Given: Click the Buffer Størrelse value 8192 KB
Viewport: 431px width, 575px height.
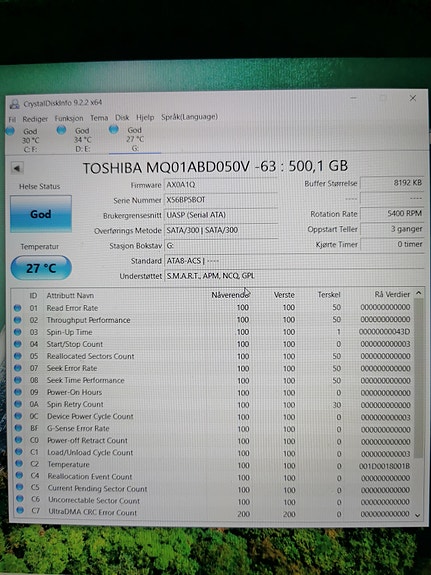Looking at the screenshot, I should (392, 183).
